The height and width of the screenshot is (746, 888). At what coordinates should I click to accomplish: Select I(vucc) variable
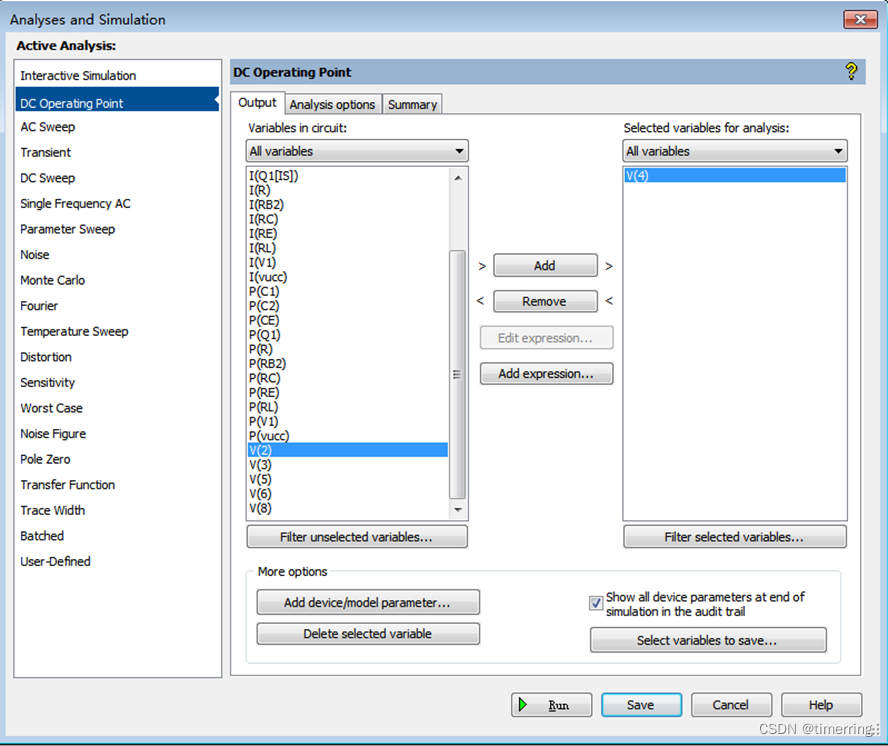(x=348, y=277)
